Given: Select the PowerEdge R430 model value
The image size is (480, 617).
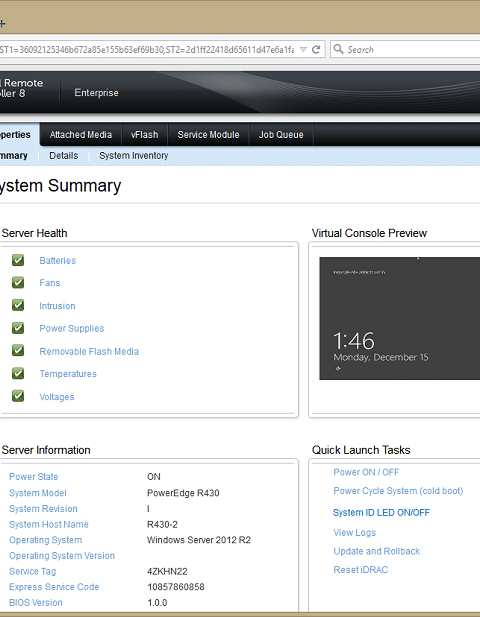Looking at the screenshot, I should coord(183,493).
